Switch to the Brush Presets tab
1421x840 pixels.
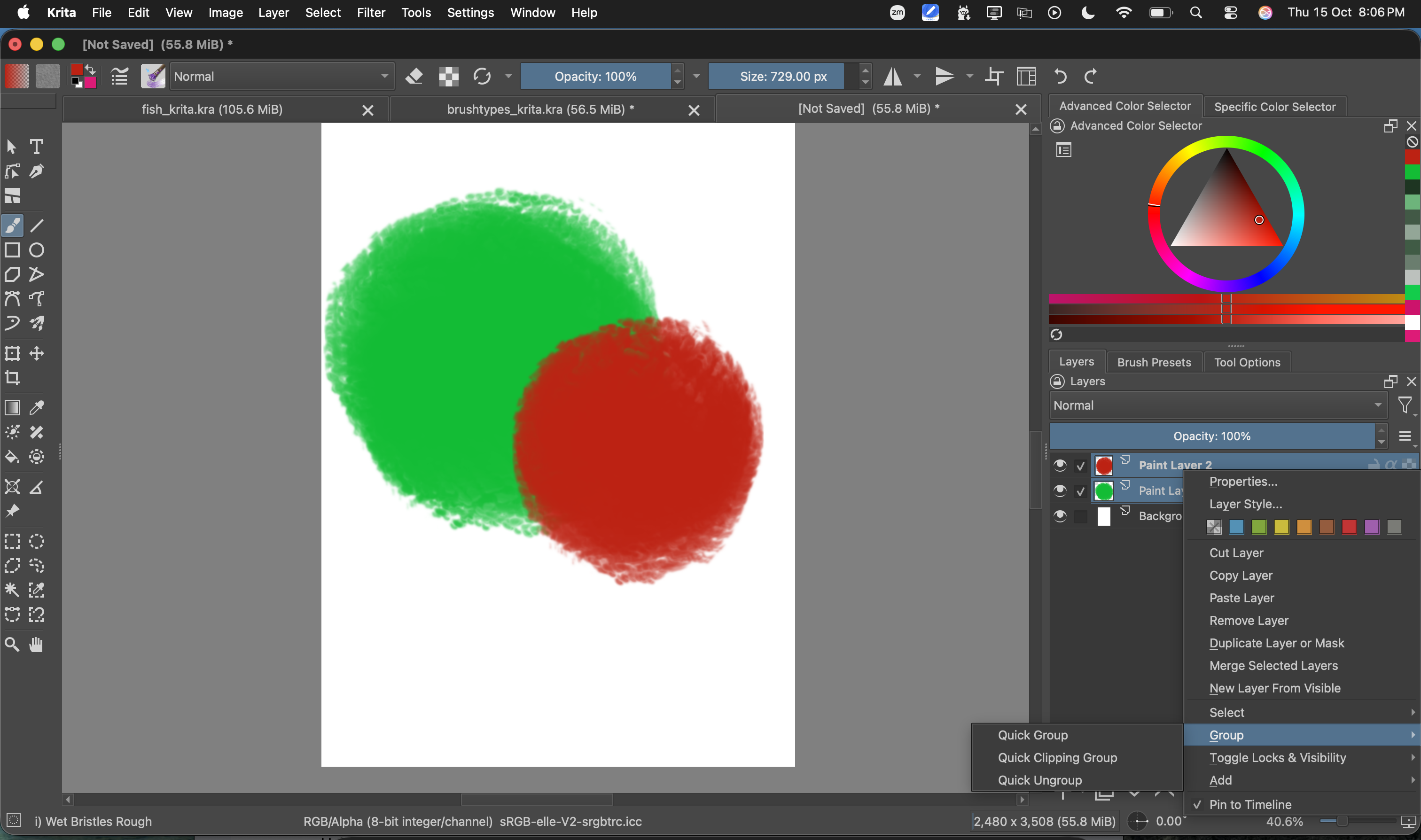pyautogui.click(x=1154, y=362)
